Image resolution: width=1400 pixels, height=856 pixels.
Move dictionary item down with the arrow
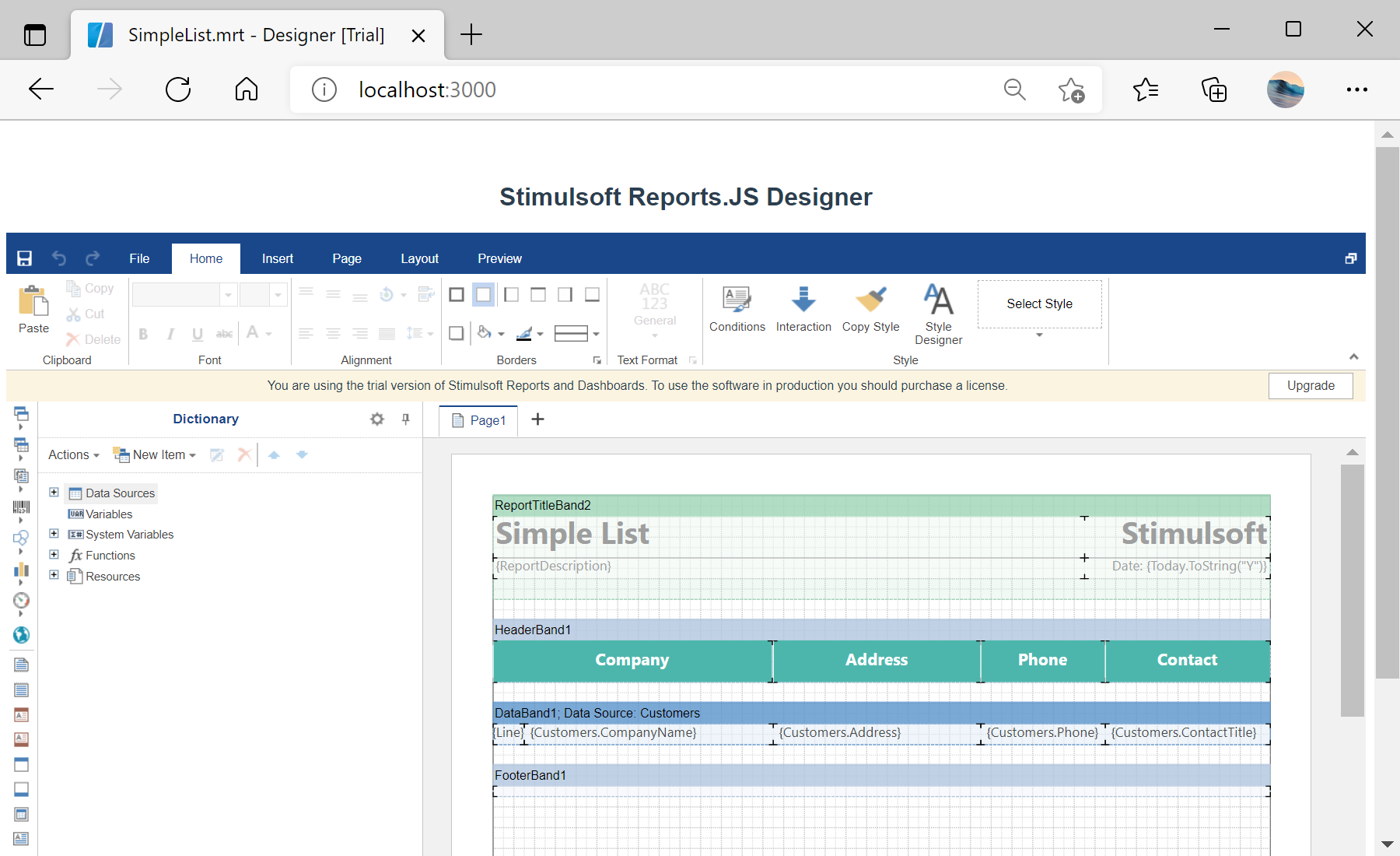302,454
